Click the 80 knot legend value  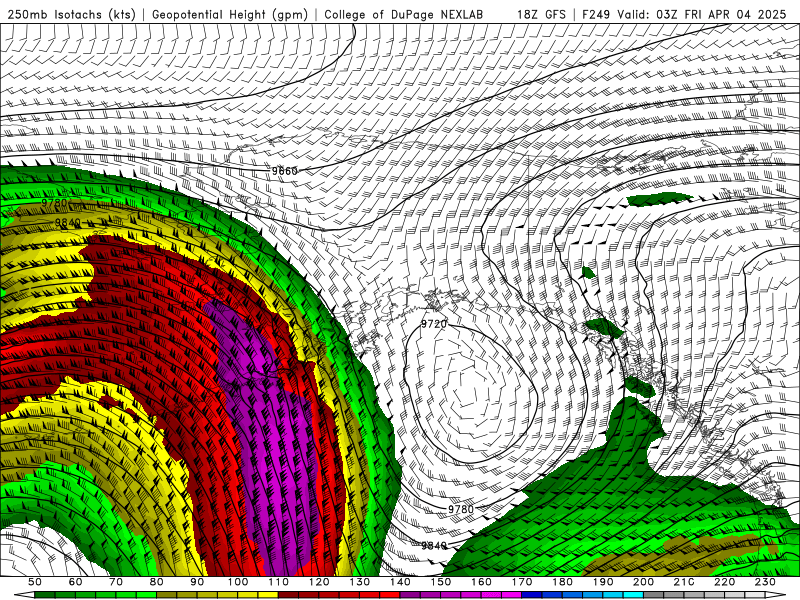pos(157,582)
